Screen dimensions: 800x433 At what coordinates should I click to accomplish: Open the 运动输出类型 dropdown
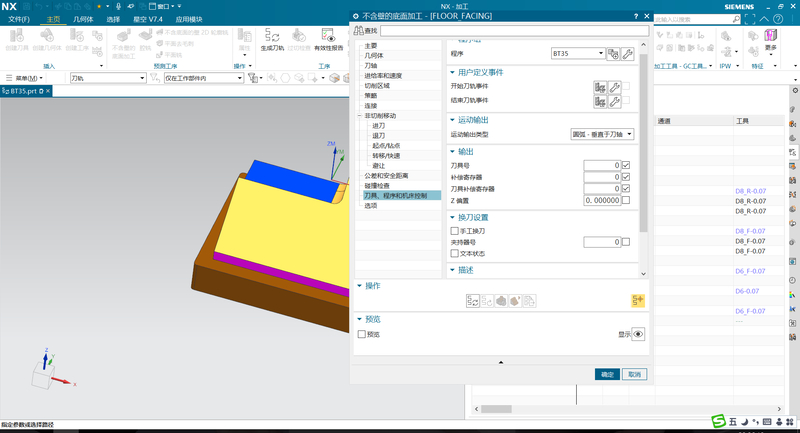pyautogui.click(x=602, y=134)
